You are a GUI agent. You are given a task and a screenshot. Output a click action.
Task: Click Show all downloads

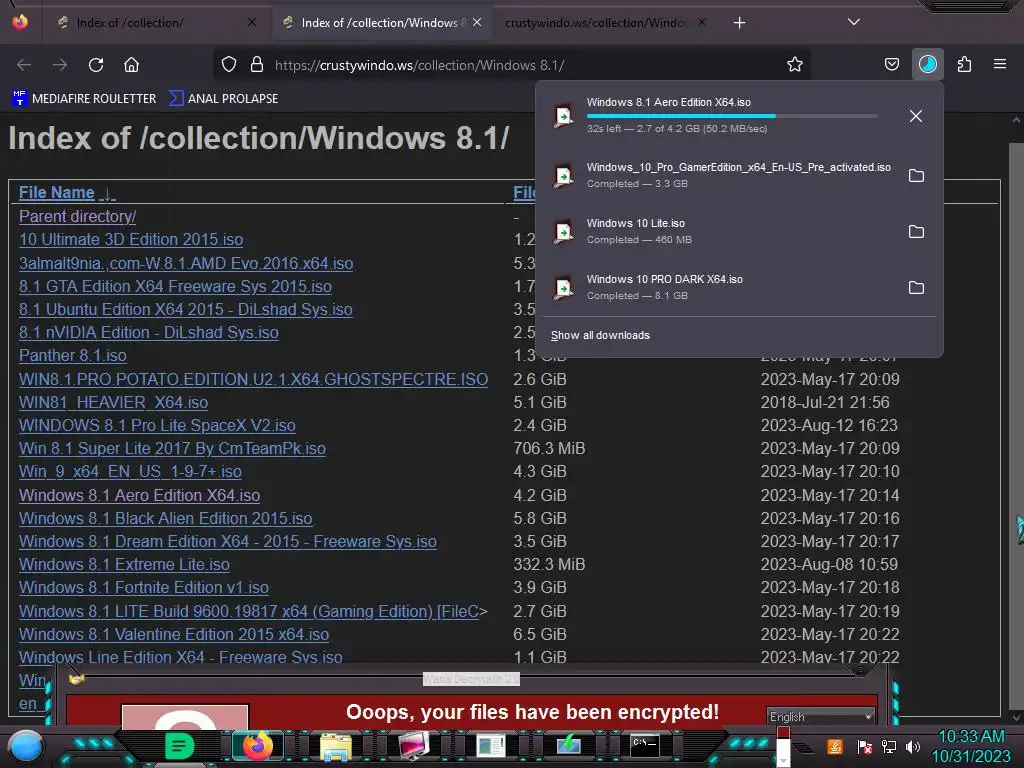[600, 336]
